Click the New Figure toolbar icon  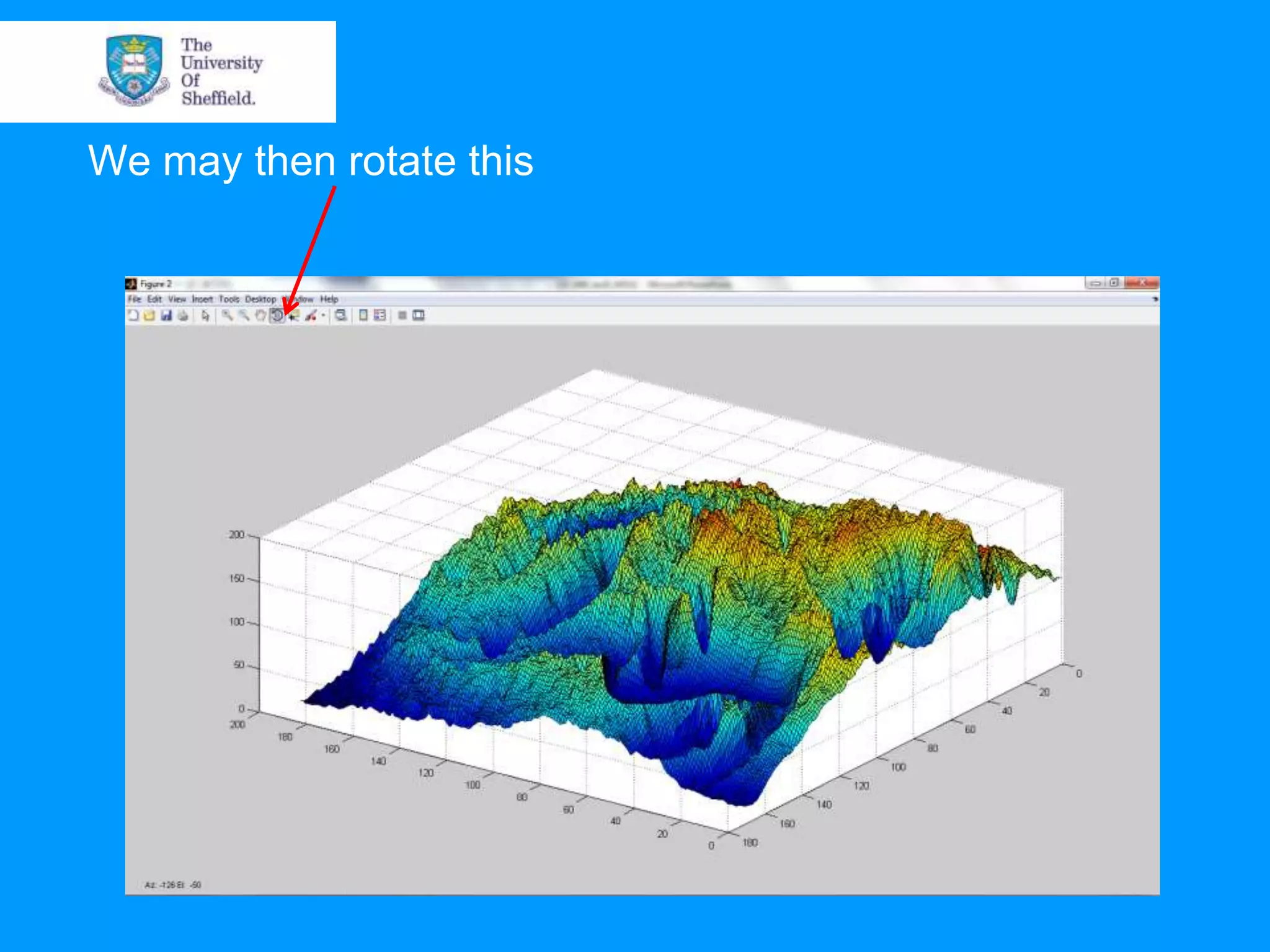133,315
